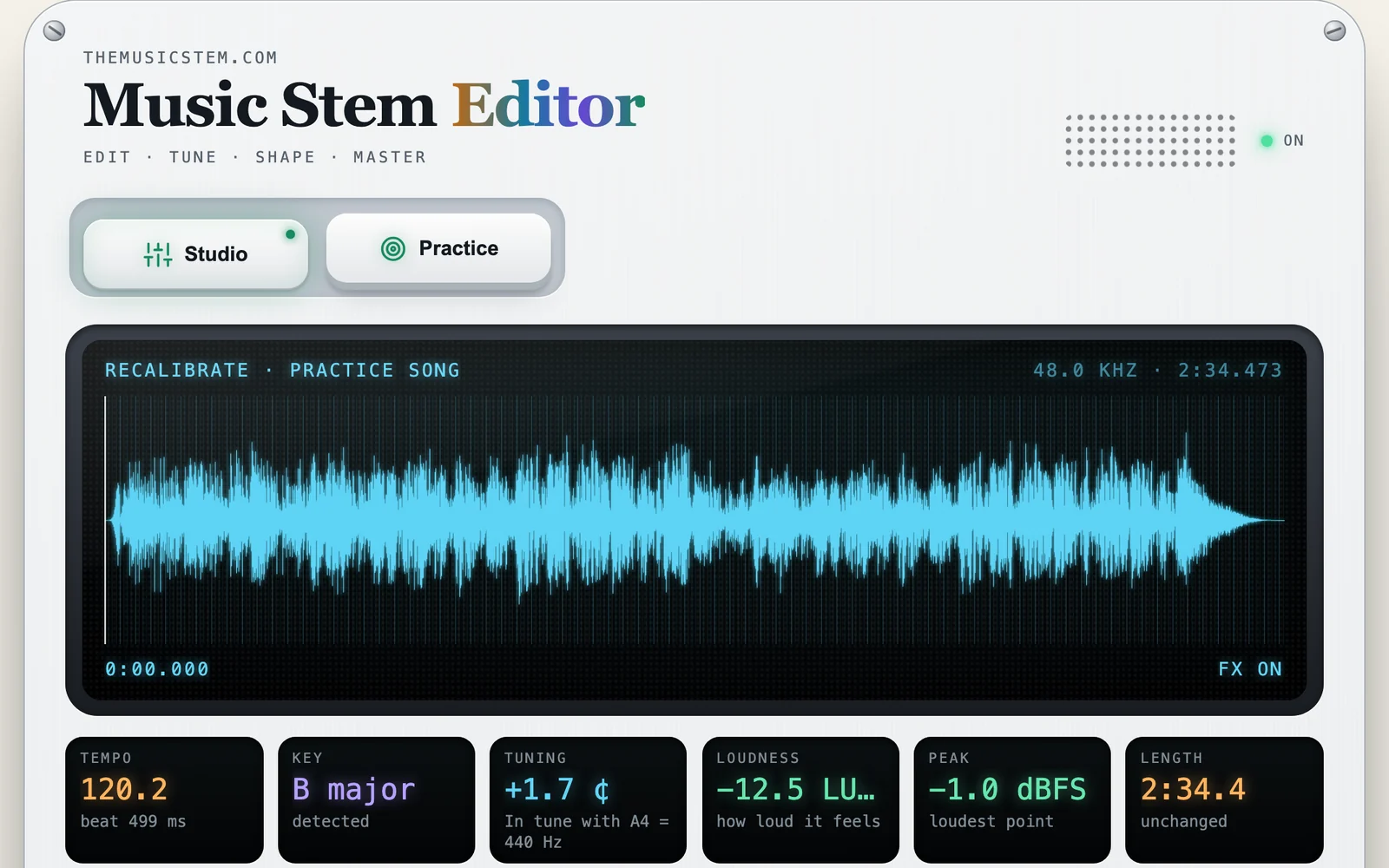Switch to the Practice tab
1389x868 pixels.
438,248
